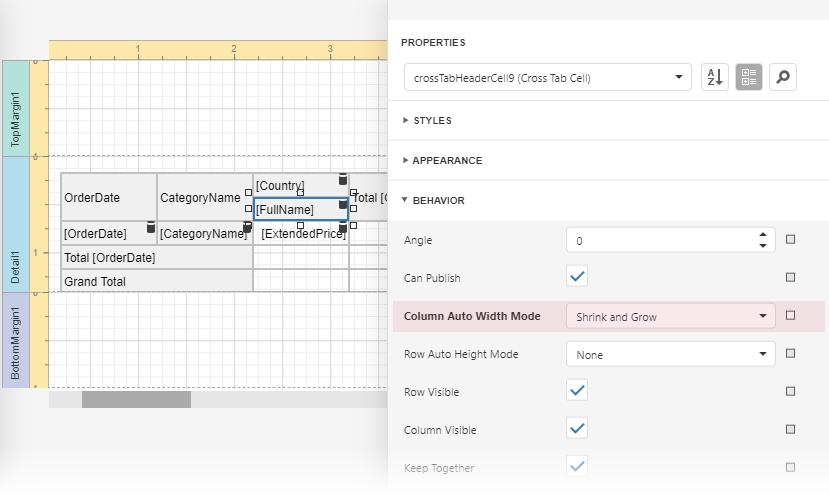Uncheck the Can Publish checkbox
Image resolution: width=829 pixels, height=494 pixels.
pos(577,277)
